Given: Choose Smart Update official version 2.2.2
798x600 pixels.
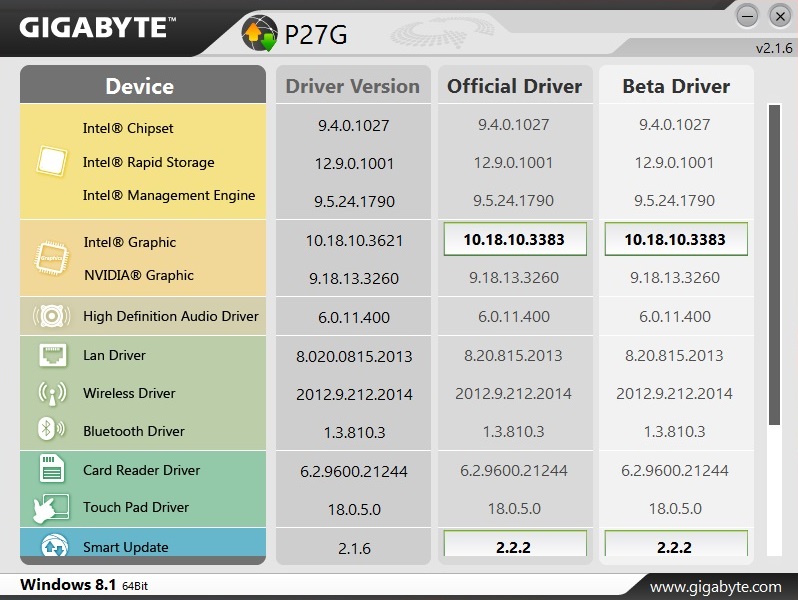Looking at the screenshot, I should tap(515, 546).
